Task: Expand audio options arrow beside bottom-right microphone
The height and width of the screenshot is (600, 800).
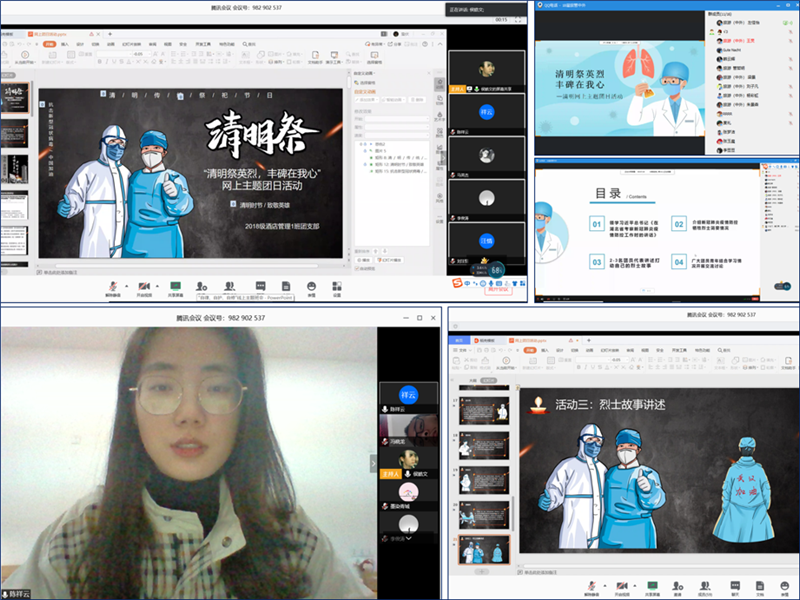Action: tap(603, 585)
